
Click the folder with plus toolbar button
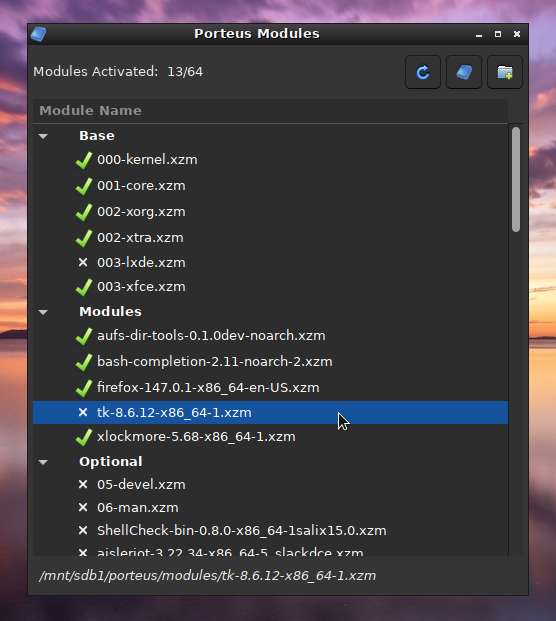click(x=505, y=72)
